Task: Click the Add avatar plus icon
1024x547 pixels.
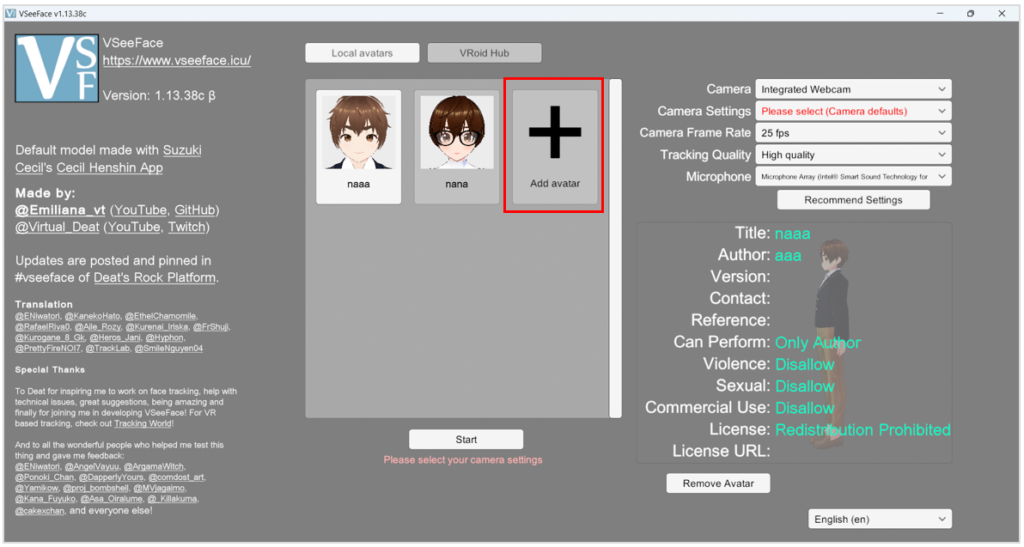Action: click(554, 134)
